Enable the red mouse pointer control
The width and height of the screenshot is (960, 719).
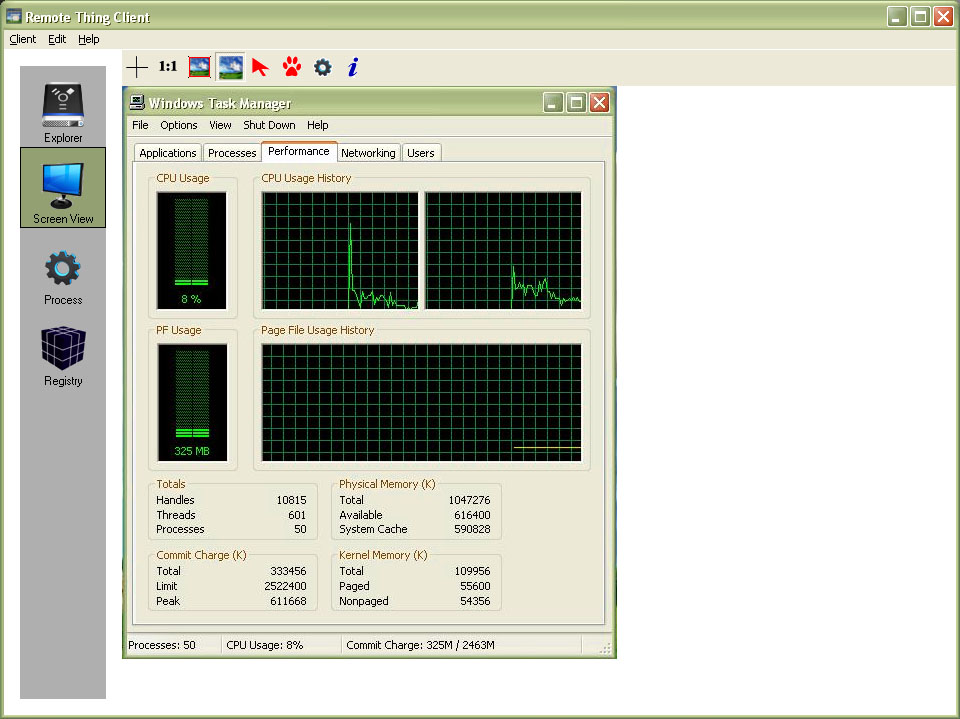point(260,67)
